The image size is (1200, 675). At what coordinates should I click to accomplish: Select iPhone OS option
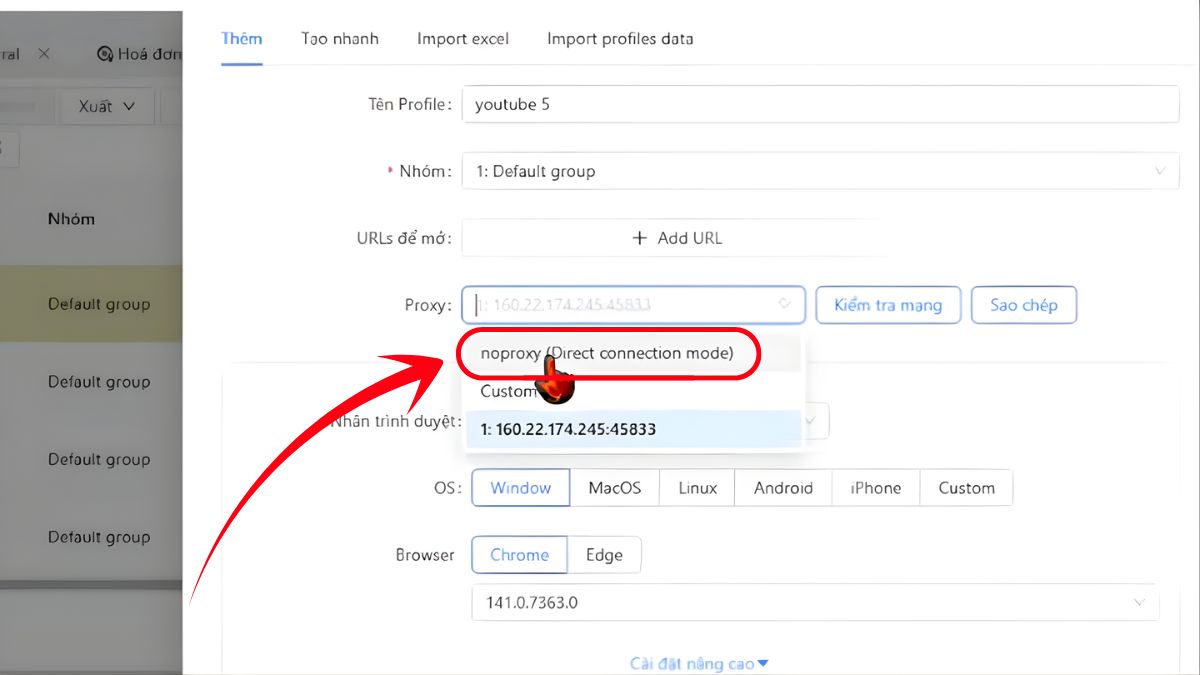[x=875, y=488]
